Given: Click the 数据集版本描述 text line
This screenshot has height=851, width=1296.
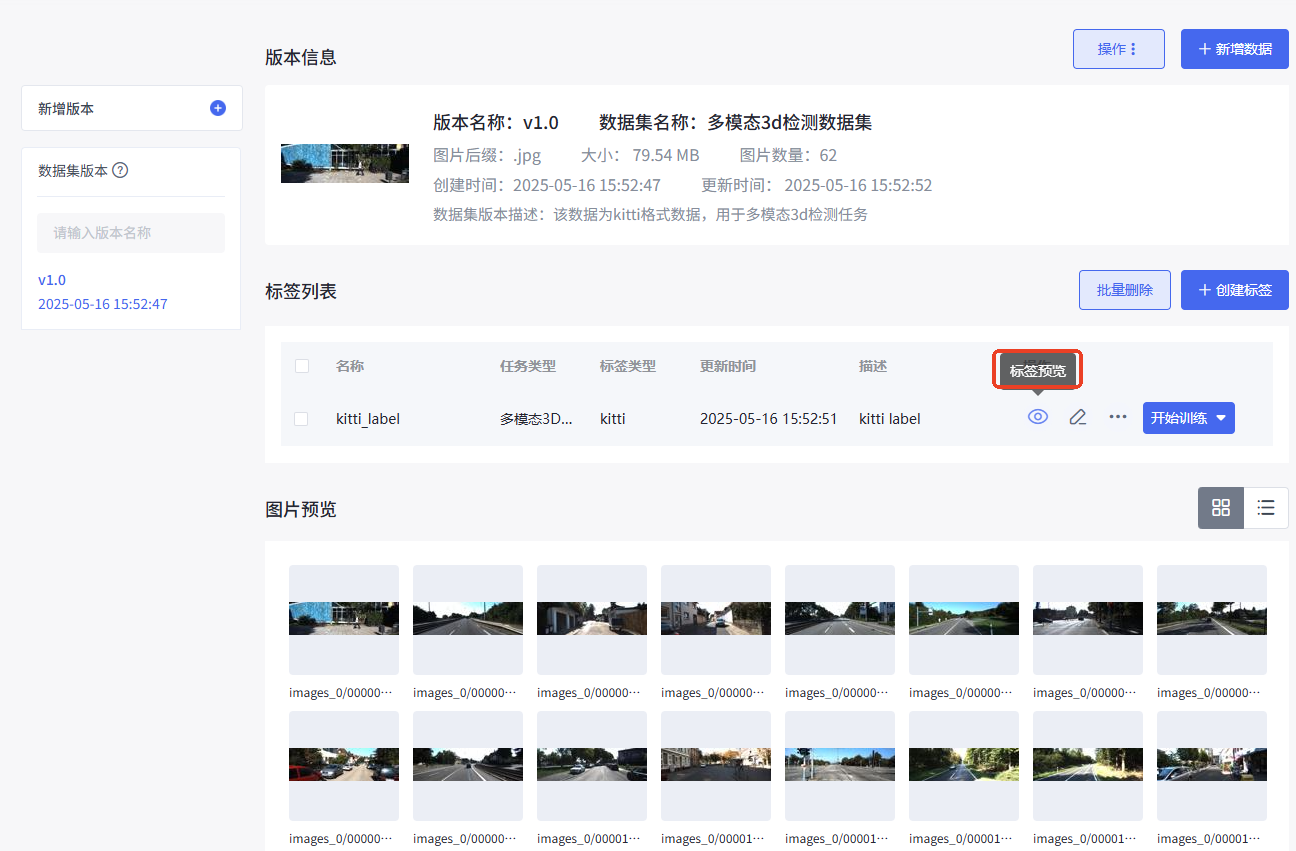Looking at the screenshot, I should pyautogui.click(x=650, y=214).
